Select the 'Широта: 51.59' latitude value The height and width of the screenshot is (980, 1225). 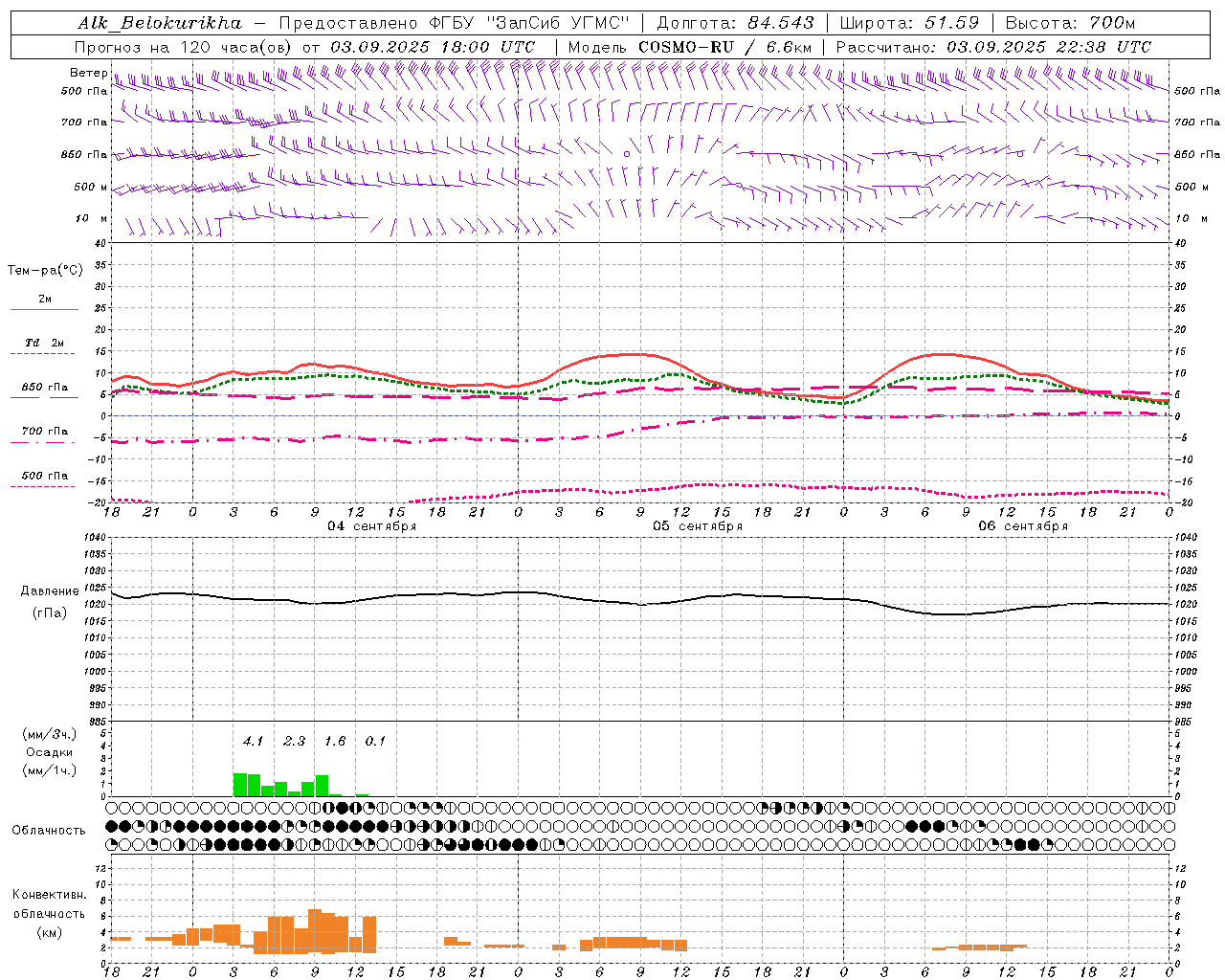(x=909, y=23)
